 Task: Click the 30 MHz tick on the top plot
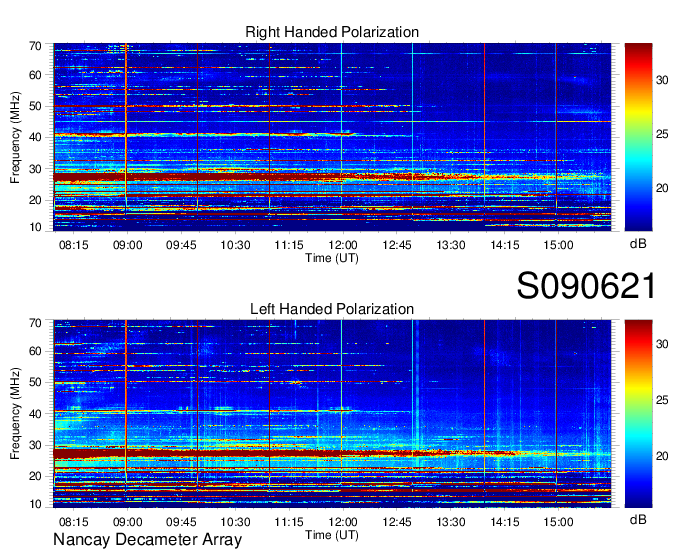point(35,169)
